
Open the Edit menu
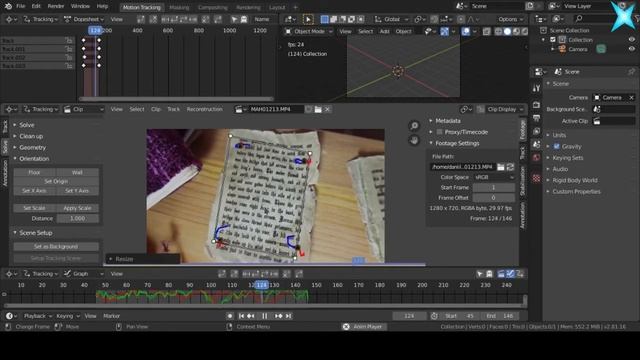coord(36,7)
